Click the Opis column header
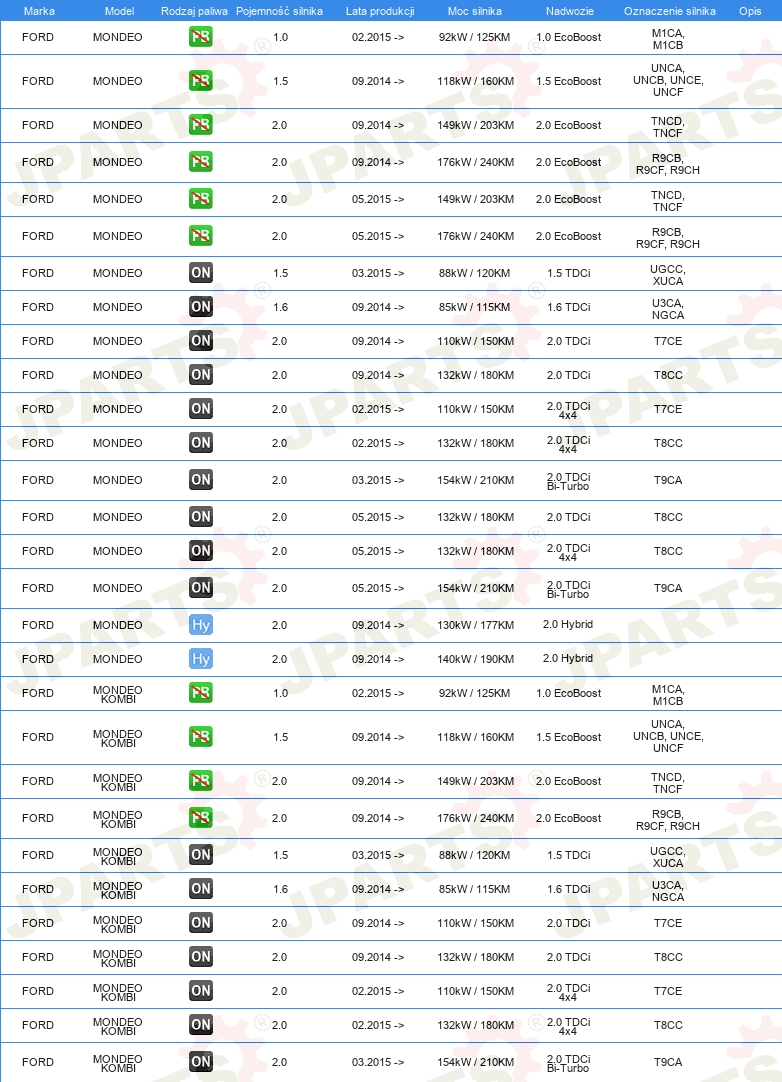 (x=750, y=11)
